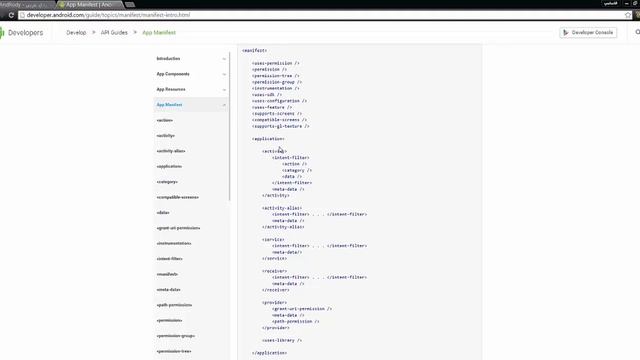Click <supports-screens /> code line
The width and height of the screenshot is (640, 360).
pos(277,113)
